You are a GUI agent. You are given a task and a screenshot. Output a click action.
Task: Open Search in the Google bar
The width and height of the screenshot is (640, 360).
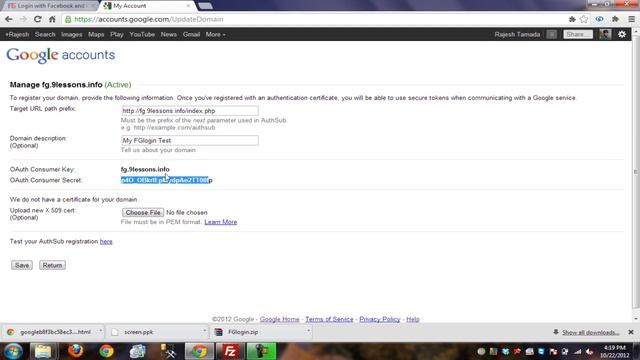click(x=45, y=35)
